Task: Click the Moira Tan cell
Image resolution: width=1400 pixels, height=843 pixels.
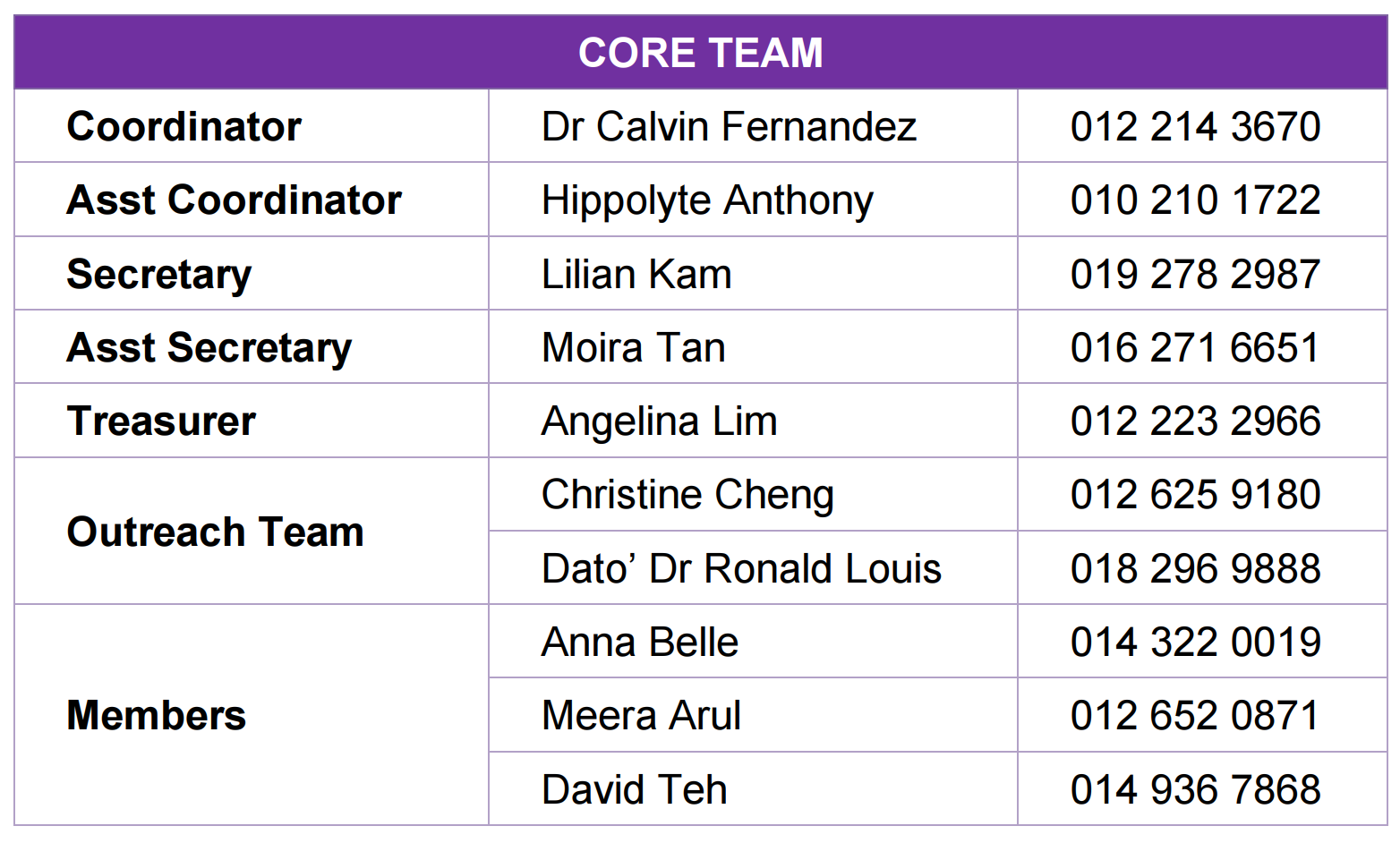Action: 634,347
